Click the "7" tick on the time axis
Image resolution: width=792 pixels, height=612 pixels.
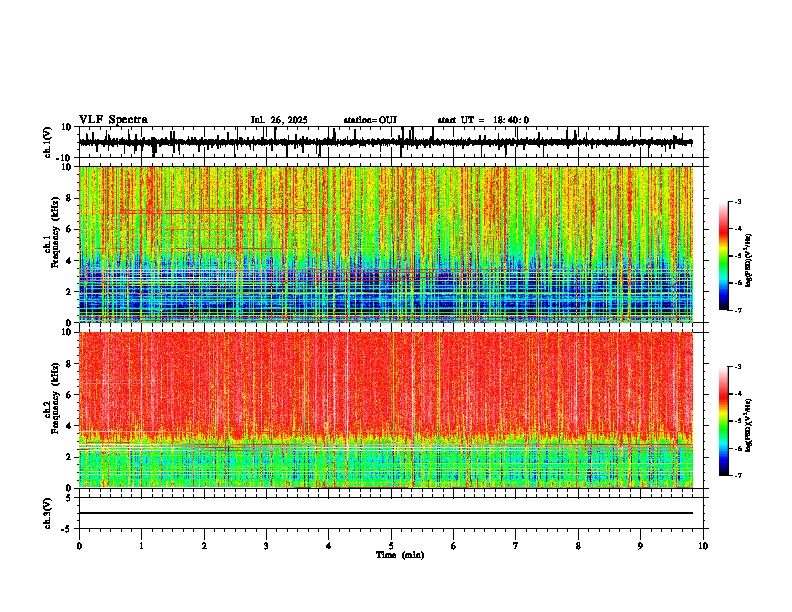tap(516, 546)
